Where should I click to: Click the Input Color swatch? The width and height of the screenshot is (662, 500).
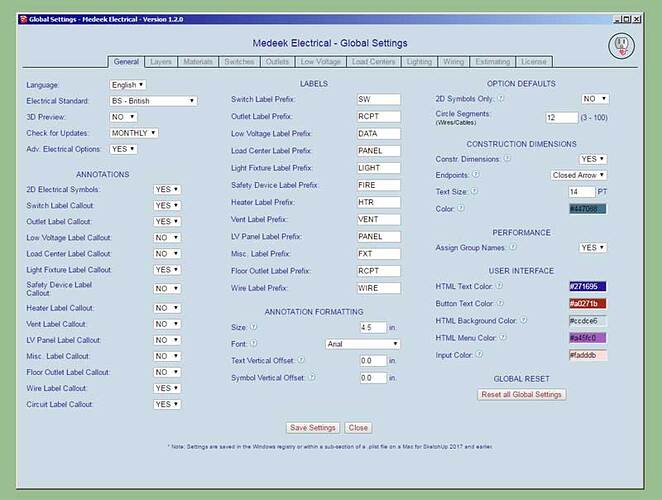coord(588,355)
